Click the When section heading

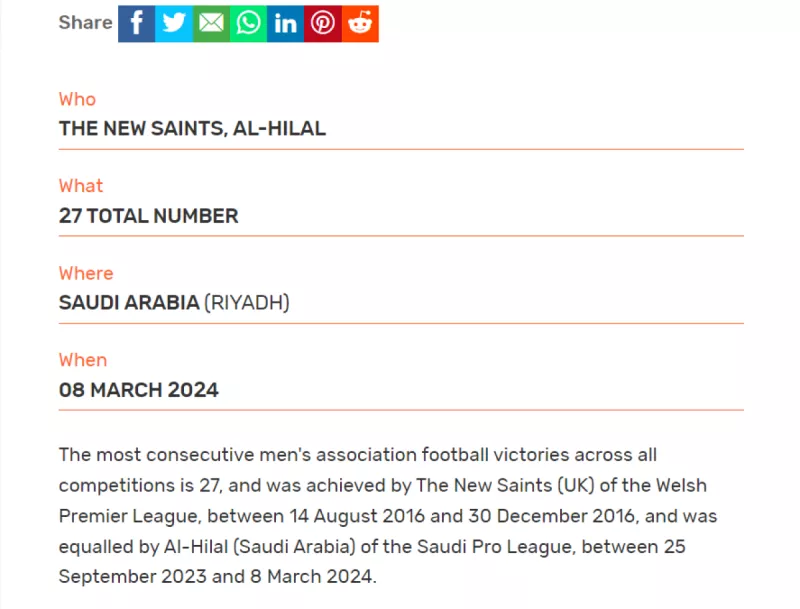82,360
